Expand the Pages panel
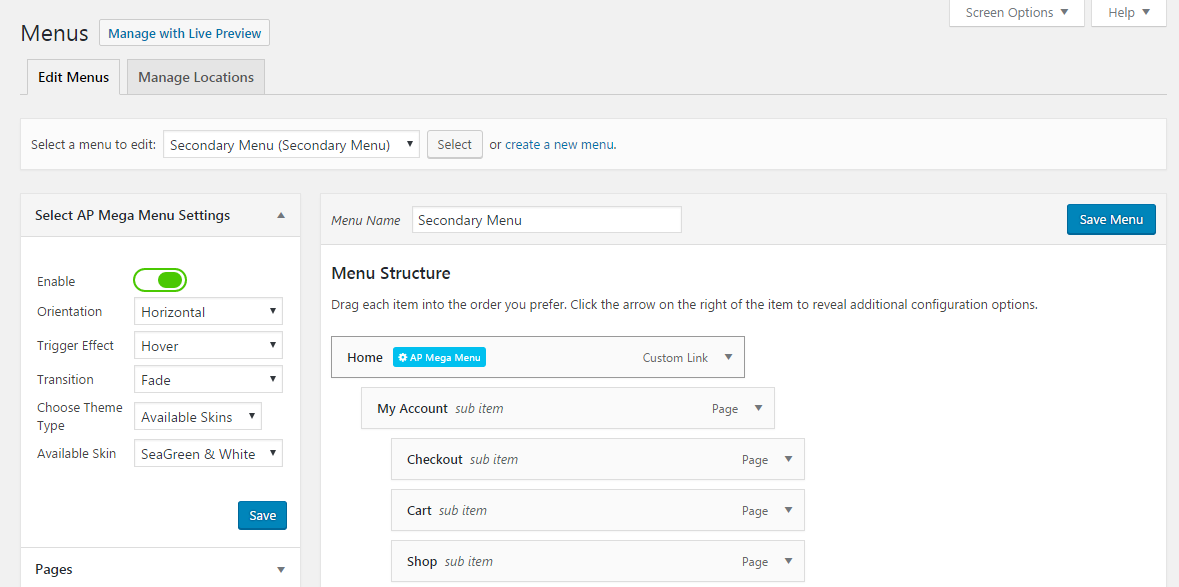Viewport: 1179px width, 587px height. (281, 570)
